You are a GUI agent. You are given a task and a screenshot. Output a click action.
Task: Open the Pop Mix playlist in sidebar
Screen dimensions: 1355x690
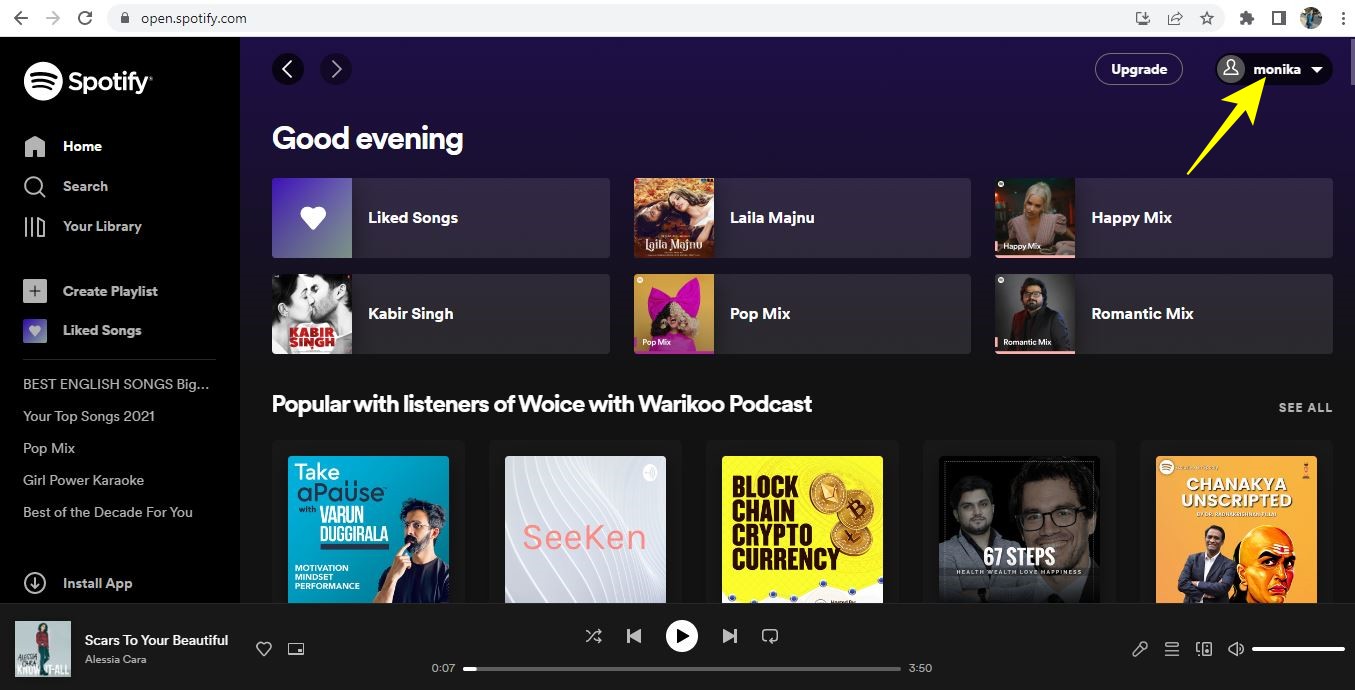click(49, 448)
